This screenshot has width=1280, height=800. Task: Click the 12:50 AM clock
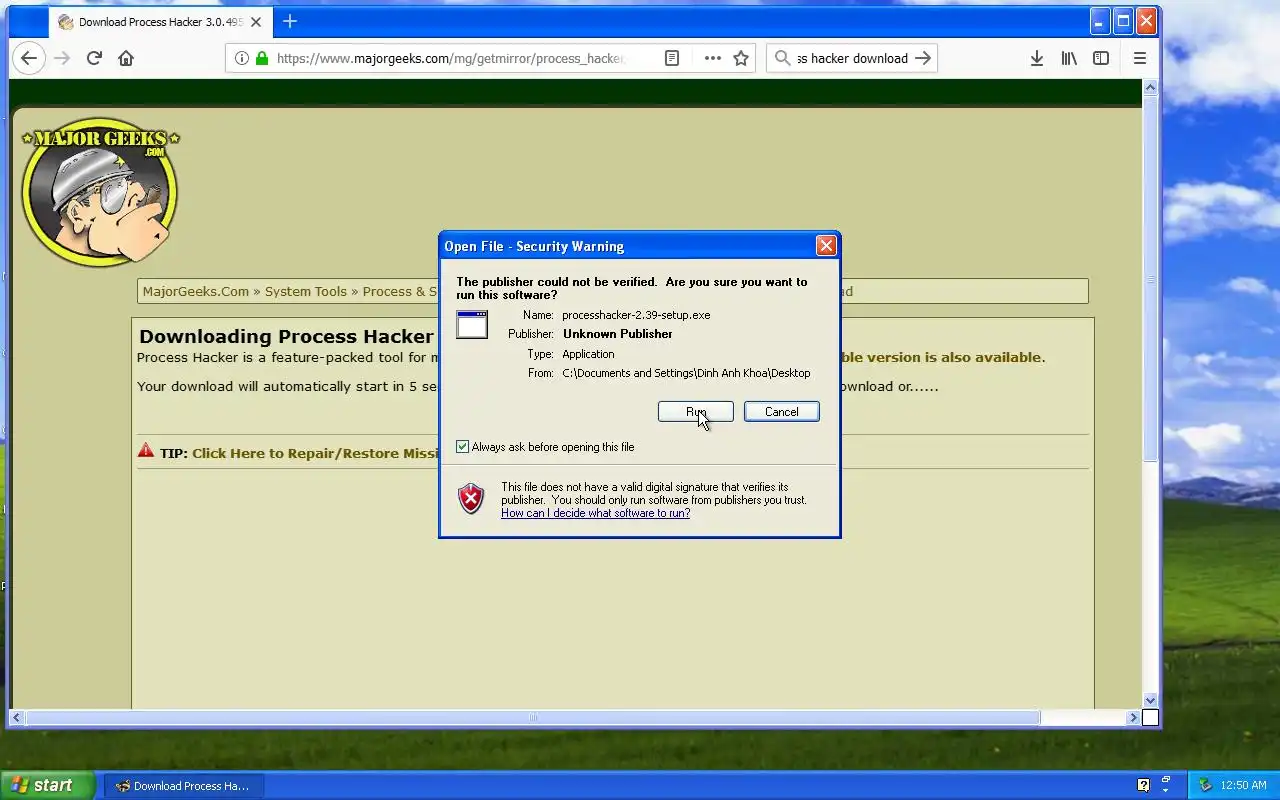pyautogui.click(x=1243, y=786)
